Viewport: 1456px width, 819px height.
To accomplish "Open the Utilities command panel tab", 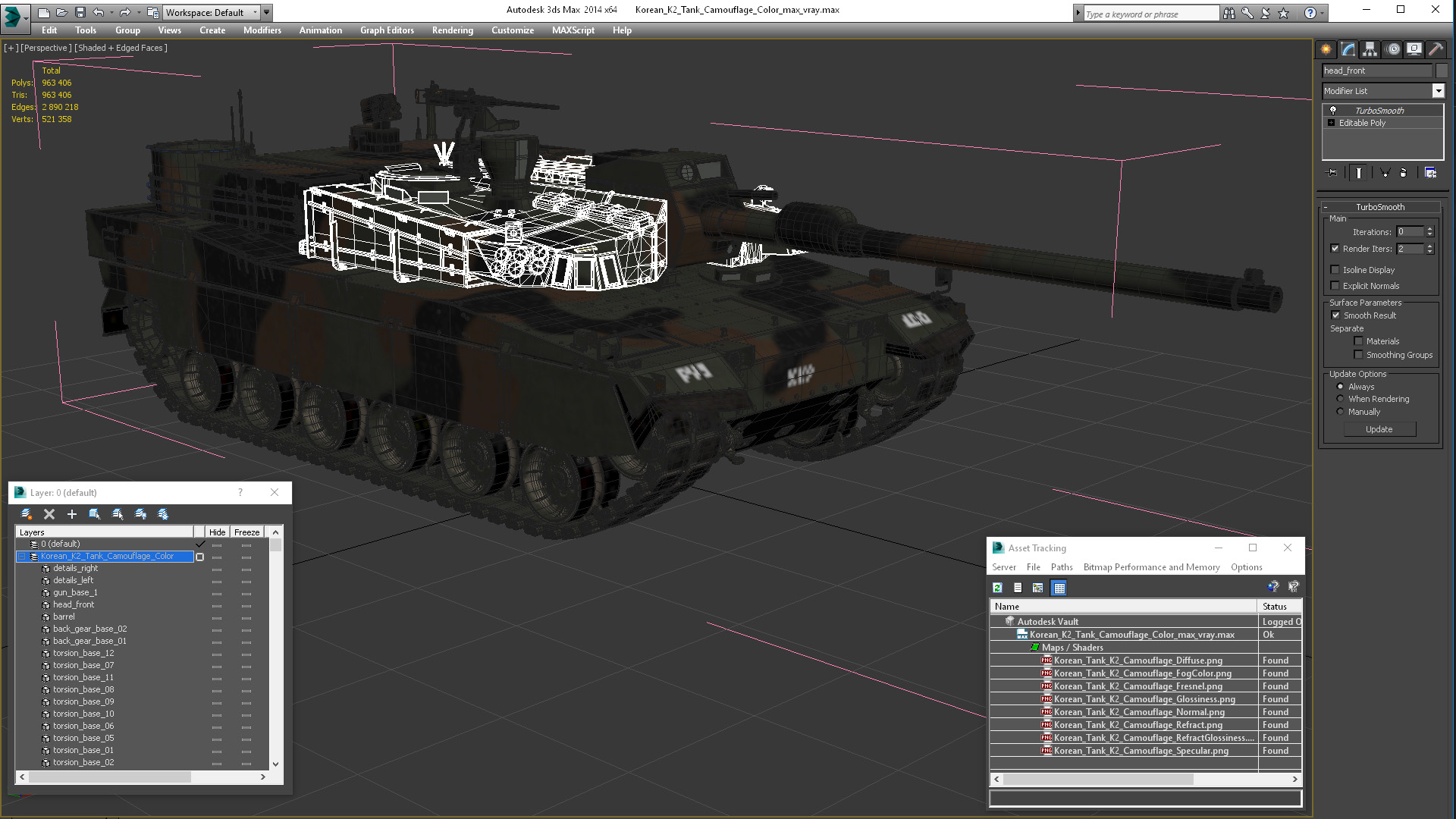I will point(1436,49).
